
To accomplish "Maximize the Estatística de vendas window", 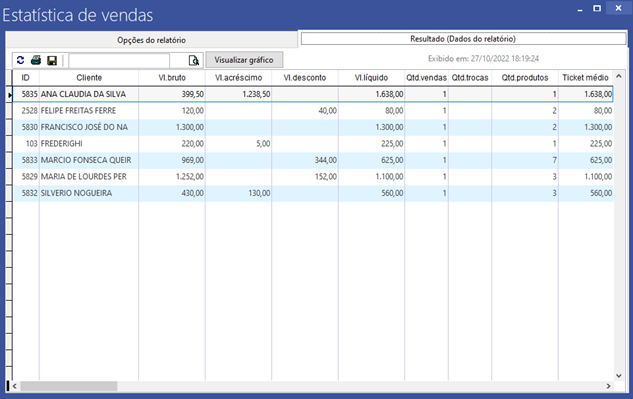I will coord(597,8).
